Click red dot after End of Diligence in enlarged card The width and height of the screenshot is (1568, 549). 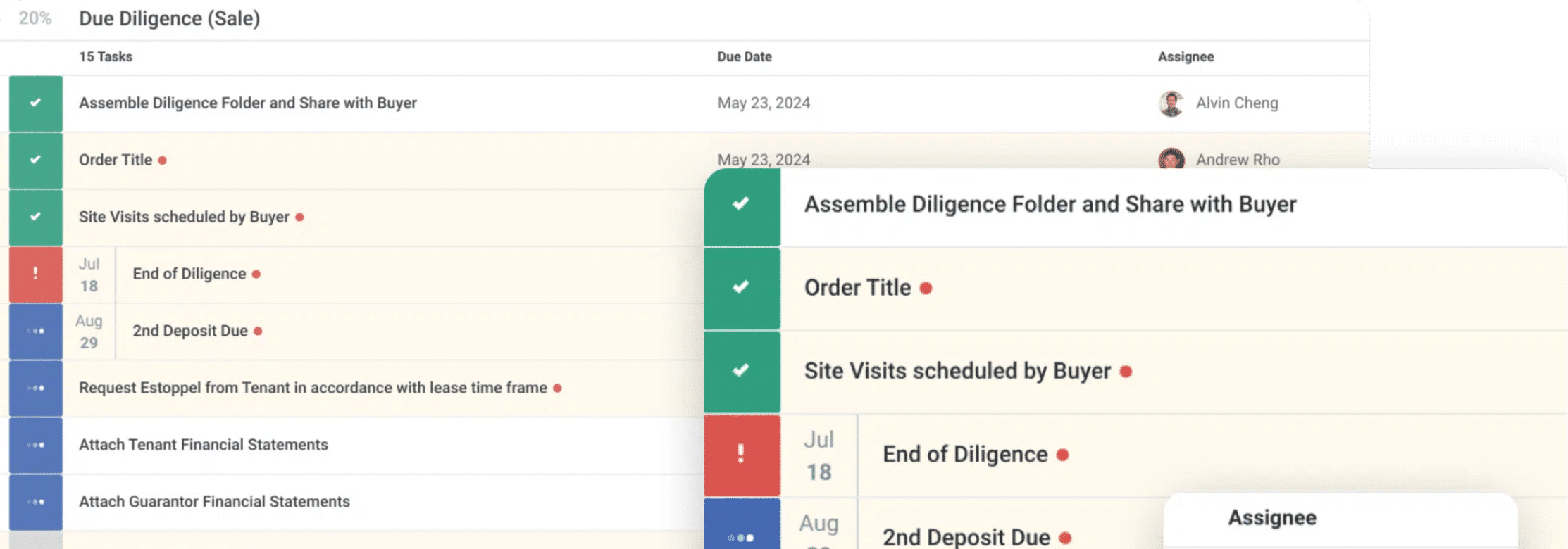pos(1063,455)
